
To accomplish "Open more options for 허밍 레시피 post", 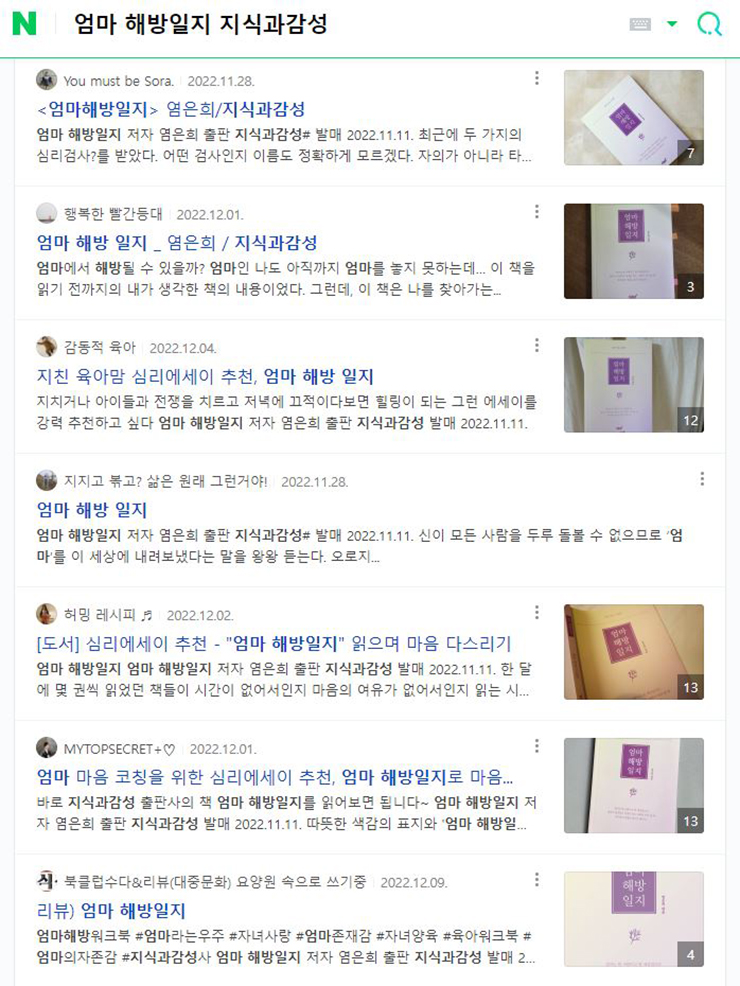I will (536, 612).
